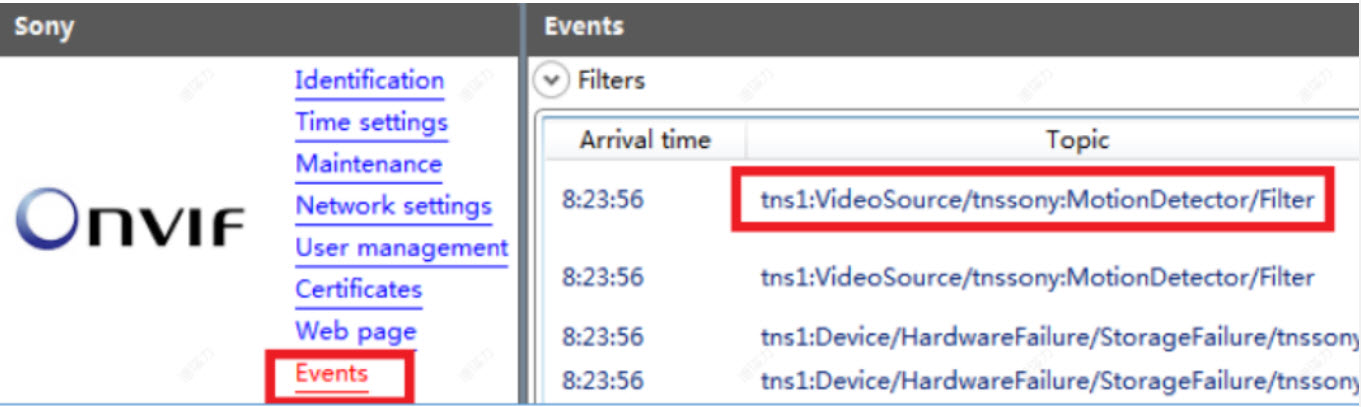Open the Maintenance section

click(x=368, y=164)
